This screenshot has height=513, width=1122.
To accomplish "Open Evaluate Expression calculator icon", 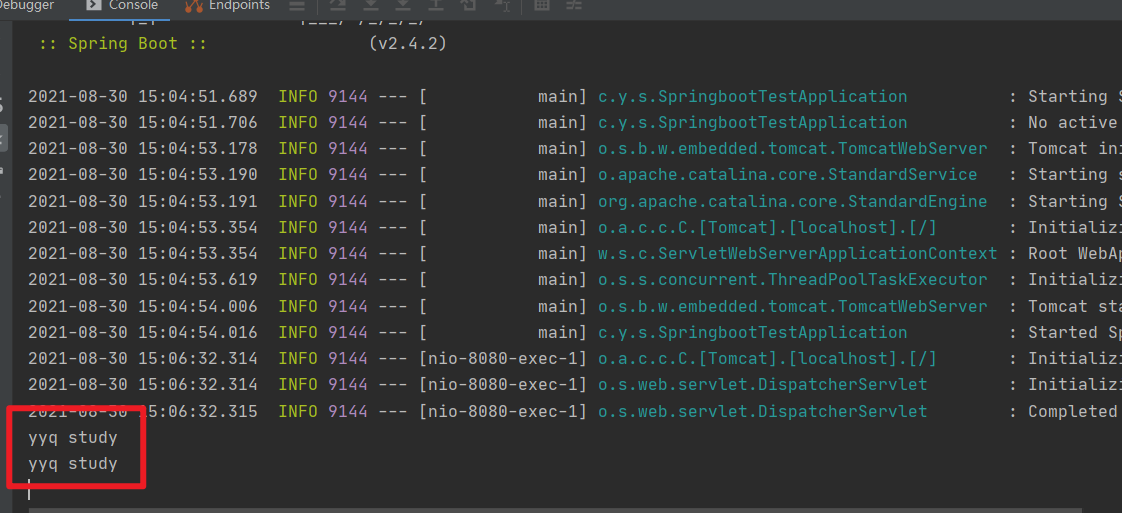I will [542, 5].
